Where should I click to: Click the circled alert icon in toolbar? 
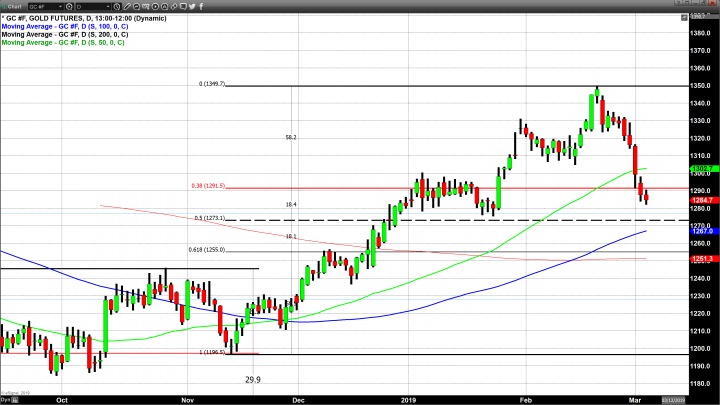[164, 6]
